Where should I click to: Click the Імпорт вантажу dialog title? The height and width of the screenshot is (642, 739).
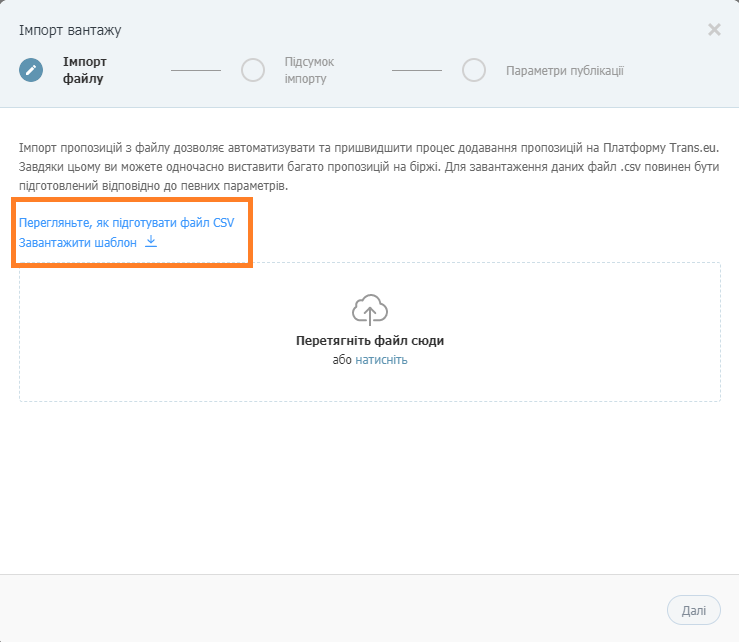coord(70,30)
